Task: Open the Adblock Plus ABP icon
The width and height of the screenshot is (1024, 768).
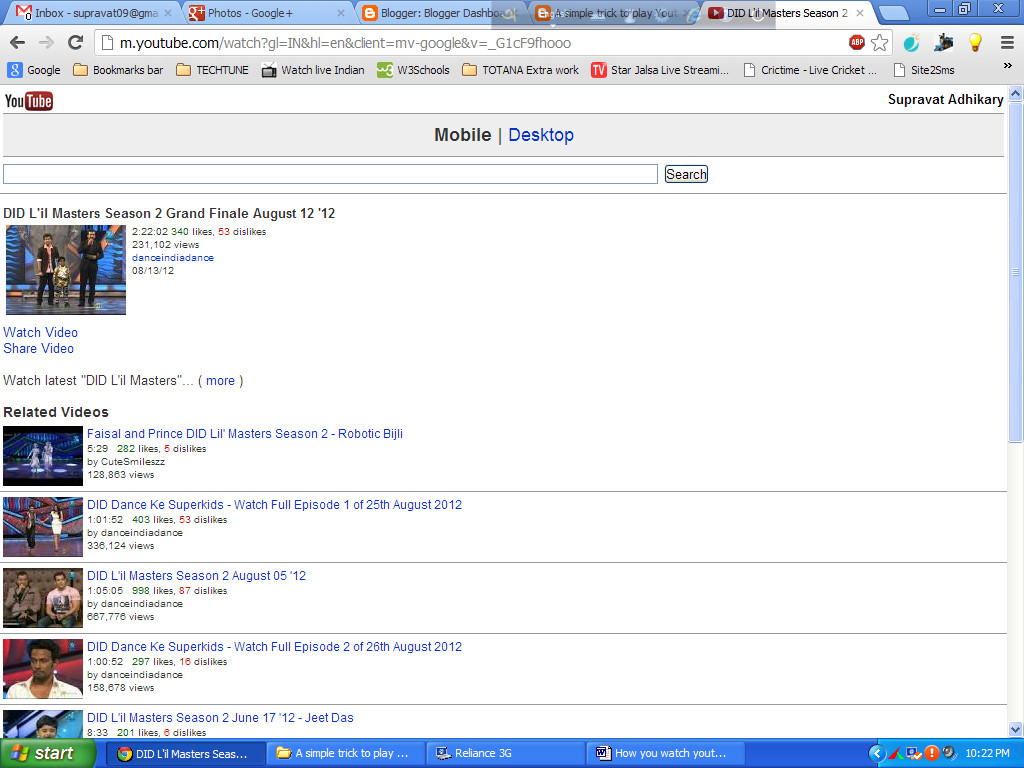Action: tap(857, 43)
